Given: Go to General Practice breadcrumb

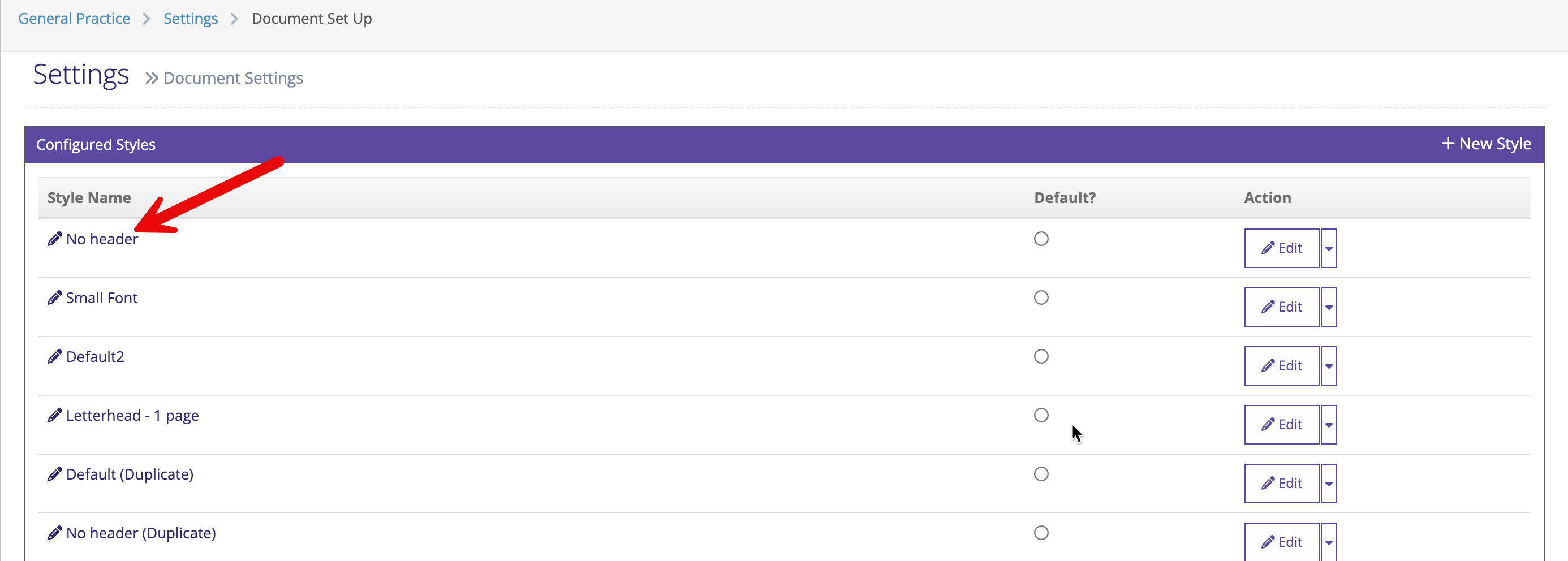Looking at the screenshot, I should (74, 19).
